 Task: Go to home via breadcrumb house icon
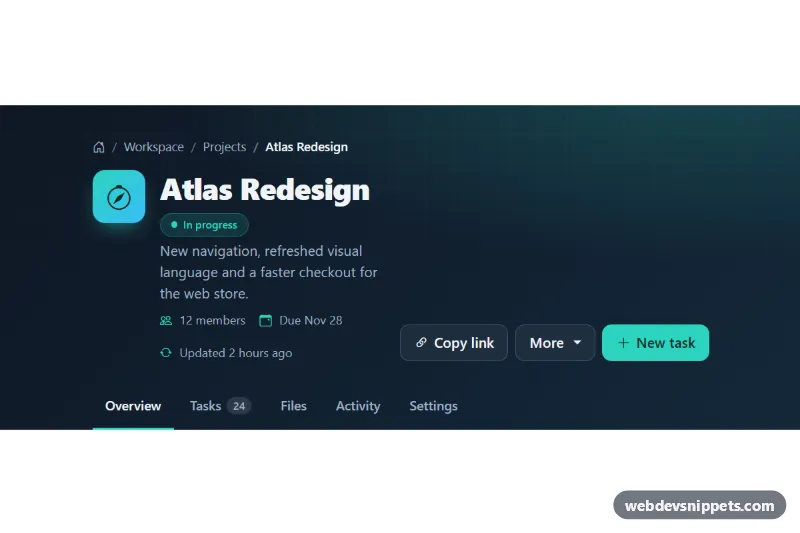click(x=99, y=147)
